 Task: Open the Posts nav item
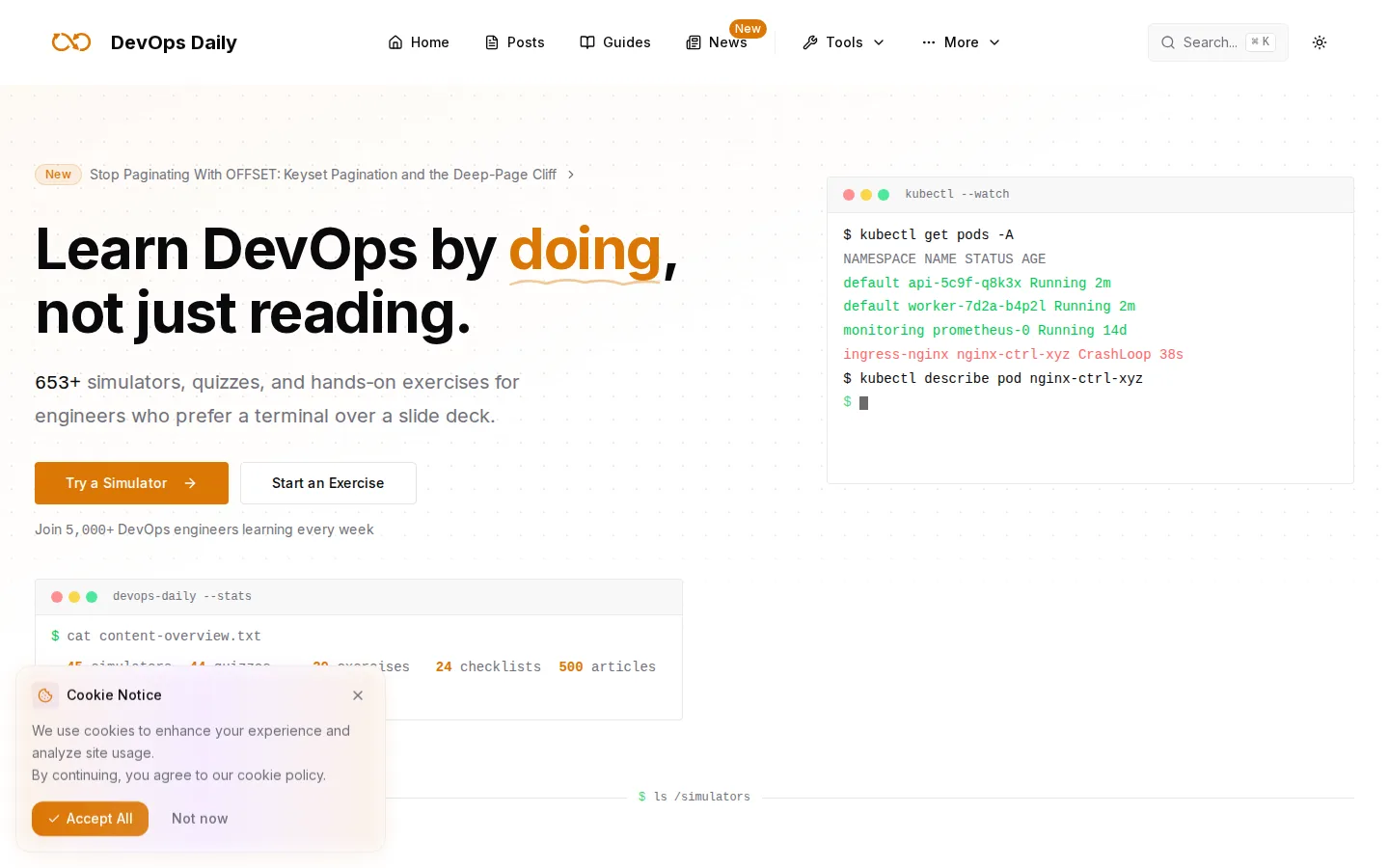[515, 42]
